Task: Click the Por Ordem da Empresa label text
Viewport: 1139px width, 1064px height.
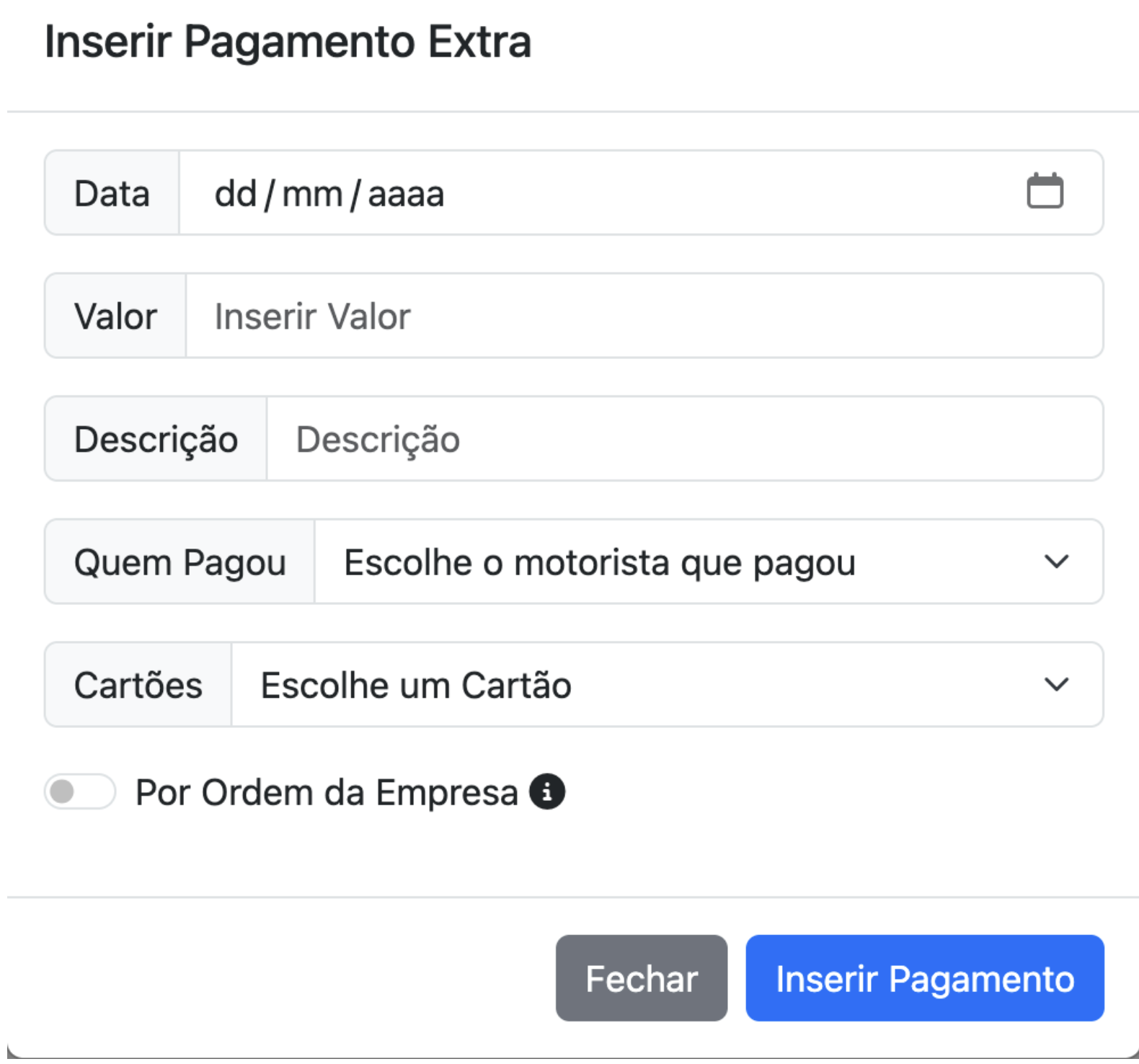Action: pyautogui.click(x=327, y=792)
